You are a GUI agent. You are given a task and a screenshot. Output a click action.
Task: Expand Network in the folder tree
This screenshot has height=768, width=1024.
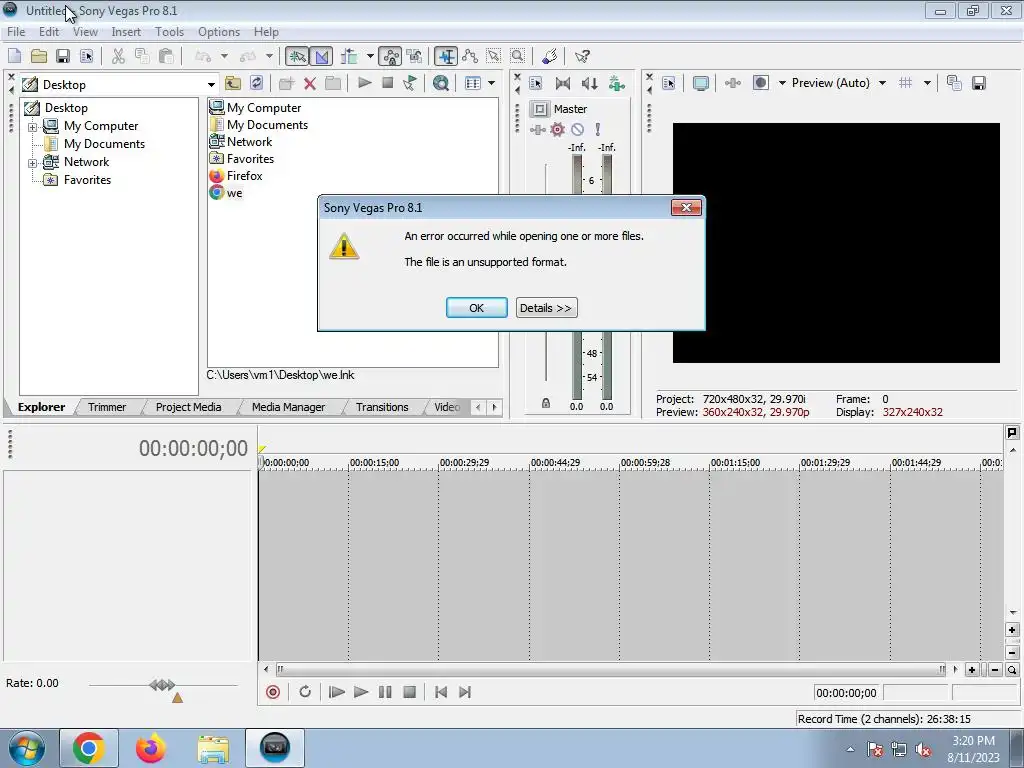pyautogui.click(x=32, y=163)
